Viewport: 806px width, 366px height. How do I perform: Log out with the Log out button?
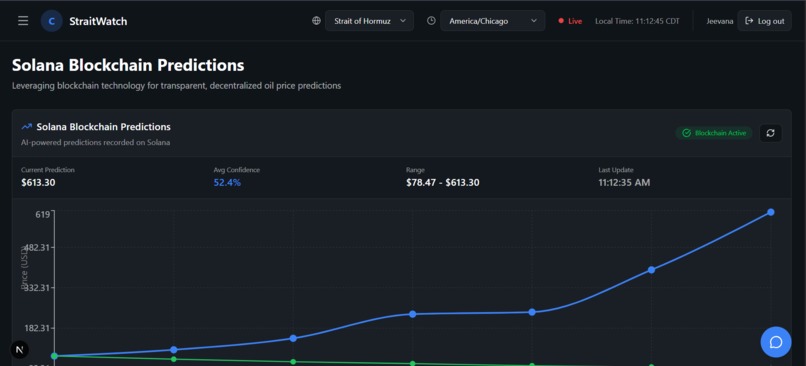[764, 21]
